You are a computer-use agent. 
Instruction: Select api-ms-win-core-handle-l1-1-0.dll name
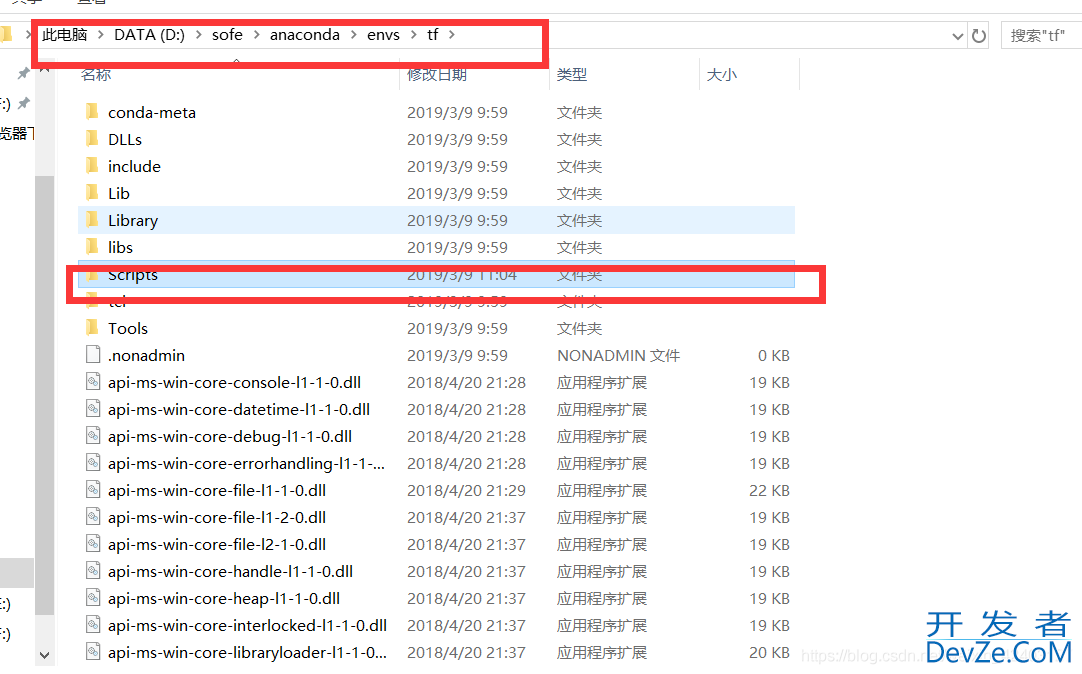coord(230,571)
